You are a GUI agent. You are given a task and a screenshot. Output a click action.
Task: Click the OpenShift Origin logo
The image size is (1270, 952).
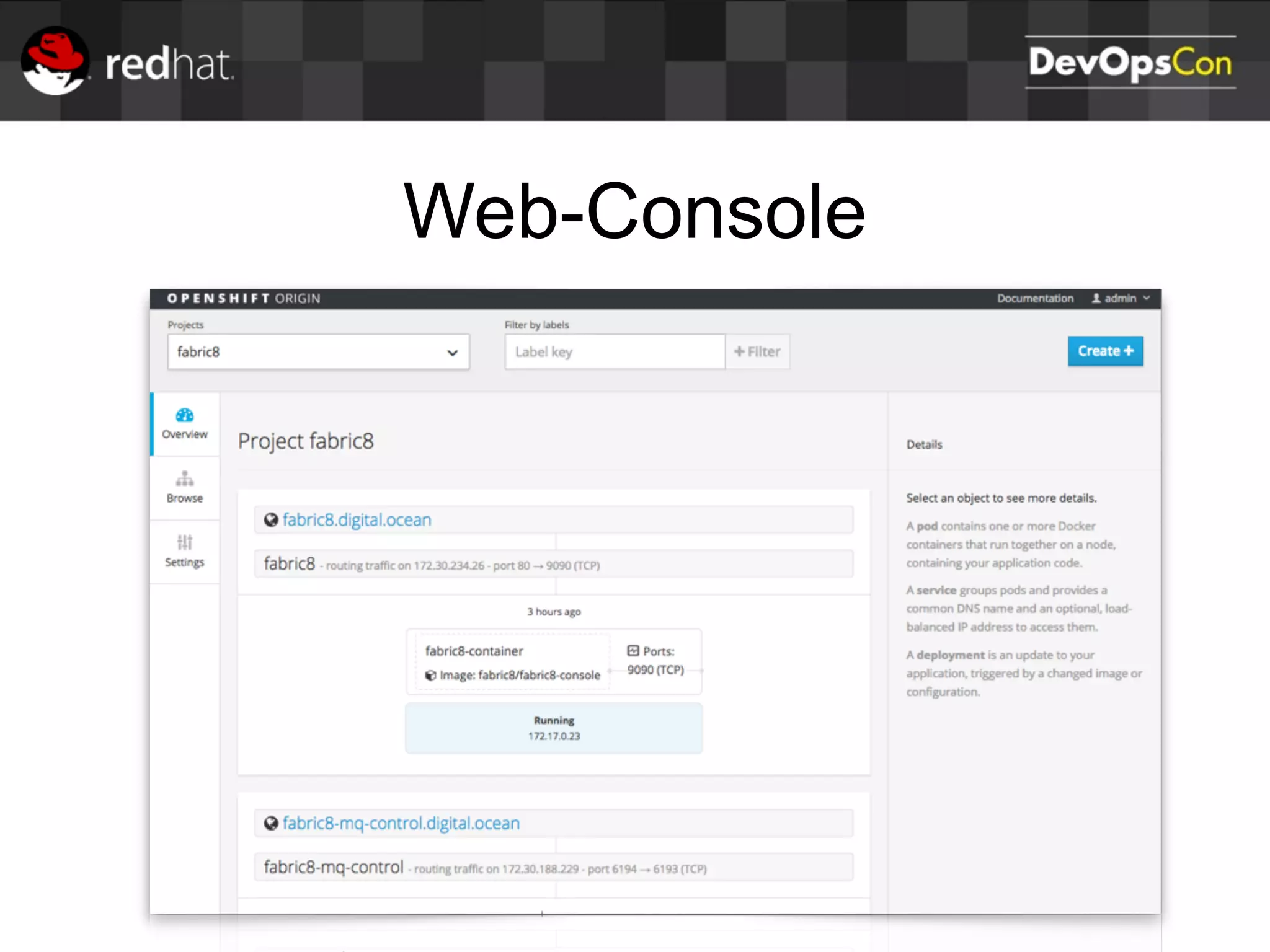point(244,298)
